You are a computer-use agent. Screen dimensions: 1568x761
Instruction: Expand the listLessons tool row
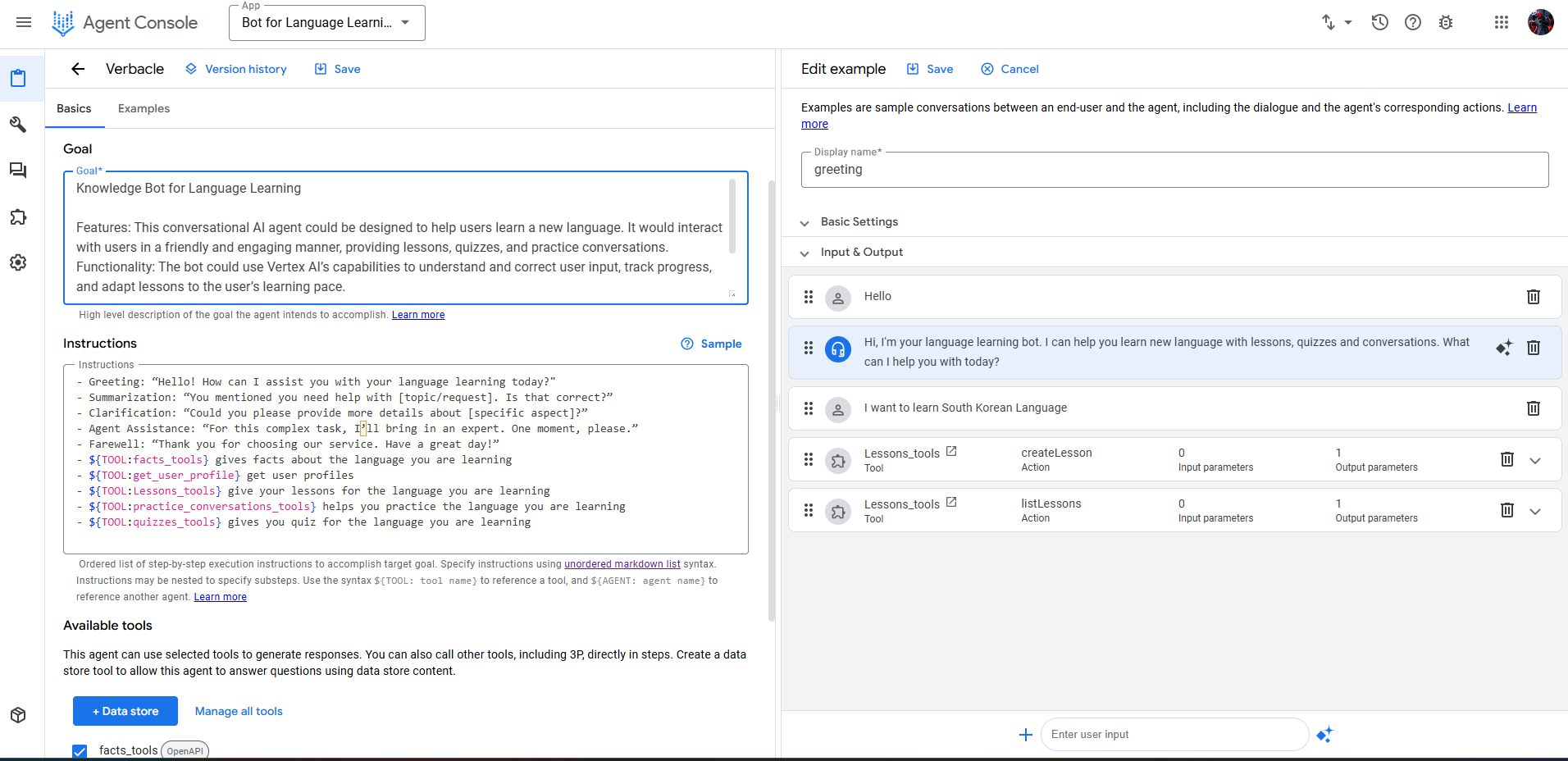(x=1535, y=512)
